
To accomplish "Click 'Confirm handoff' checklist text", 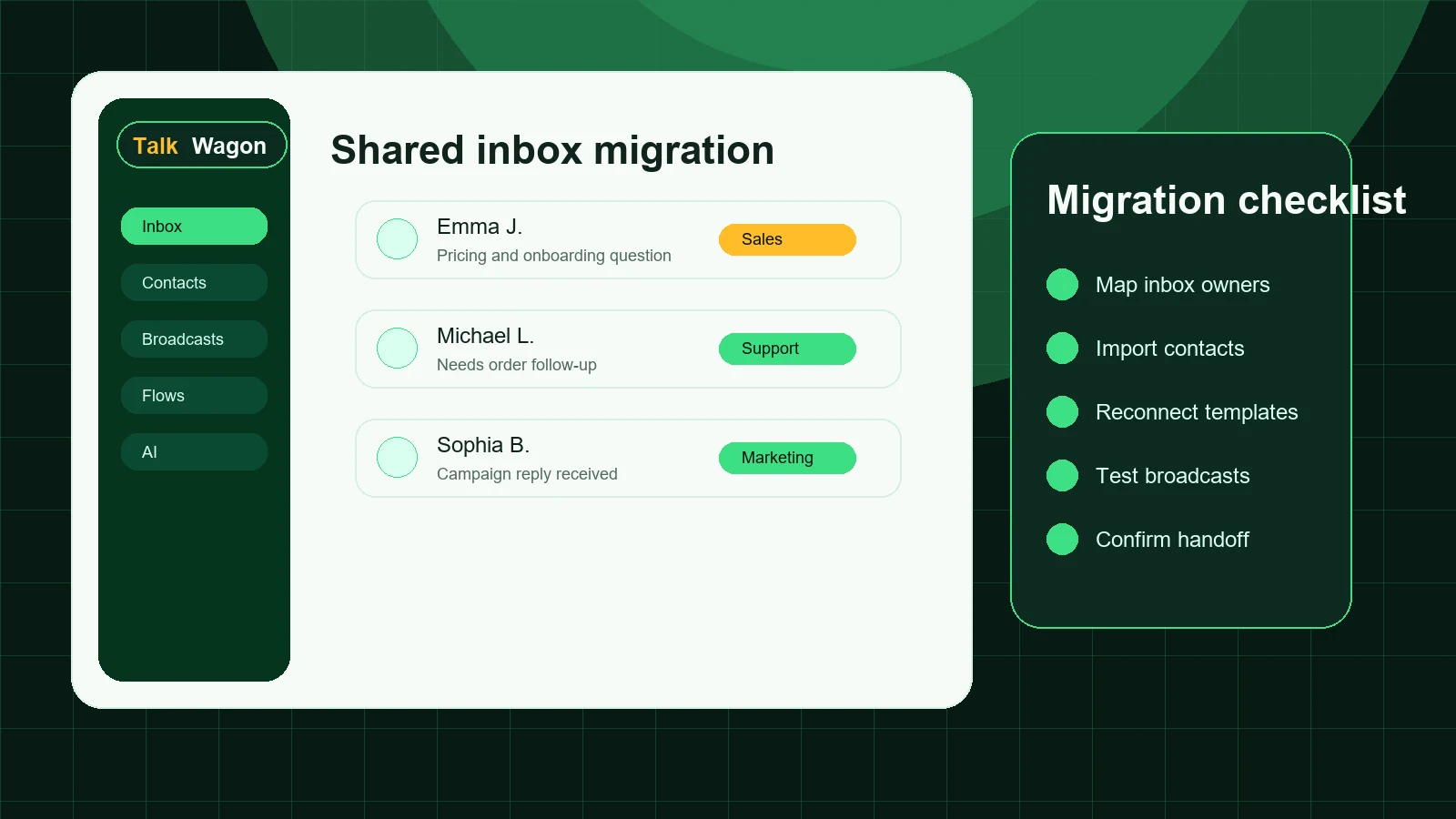I will pyautogui.click(x=1172, y=540).
